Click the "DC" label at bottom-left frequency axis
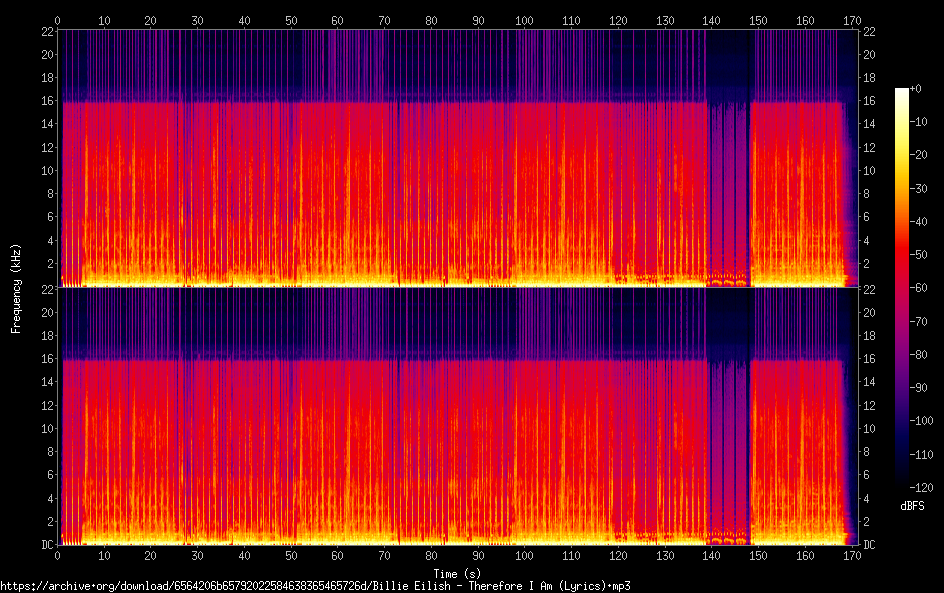 click(47, 545)
